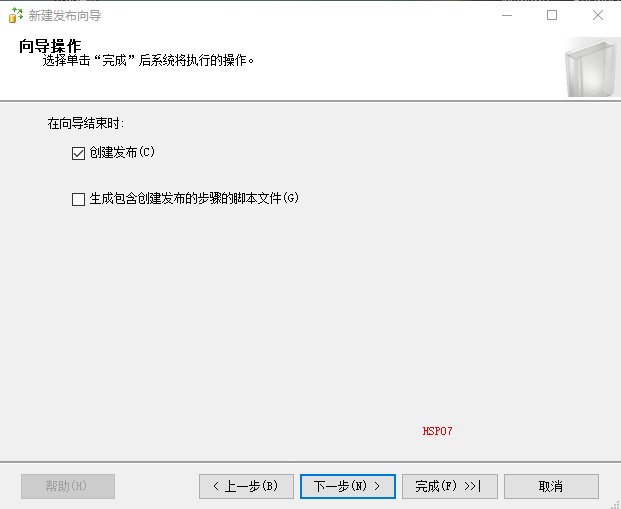The width and height of the screenshot is (621, 509).
Task: Proceed with 下一步(N) button
Action: pos(348,486)
